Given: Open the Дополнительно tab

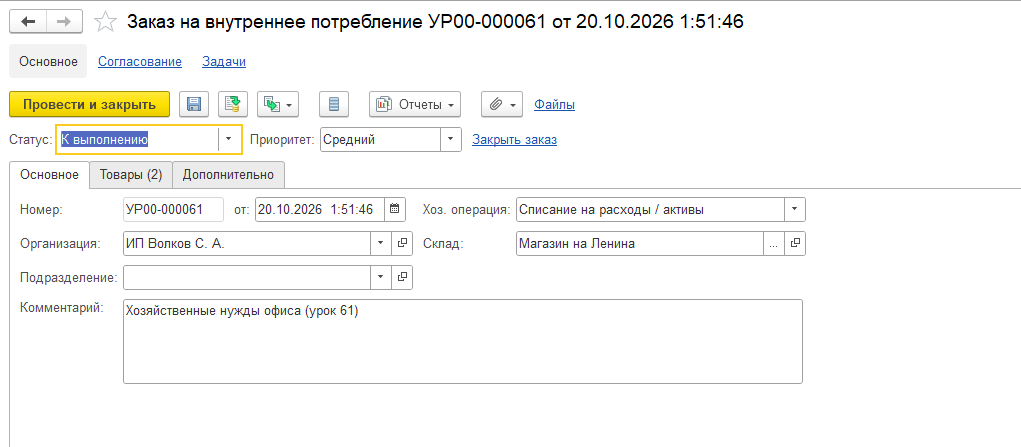Looking at the screenshot, I should 229,175.
